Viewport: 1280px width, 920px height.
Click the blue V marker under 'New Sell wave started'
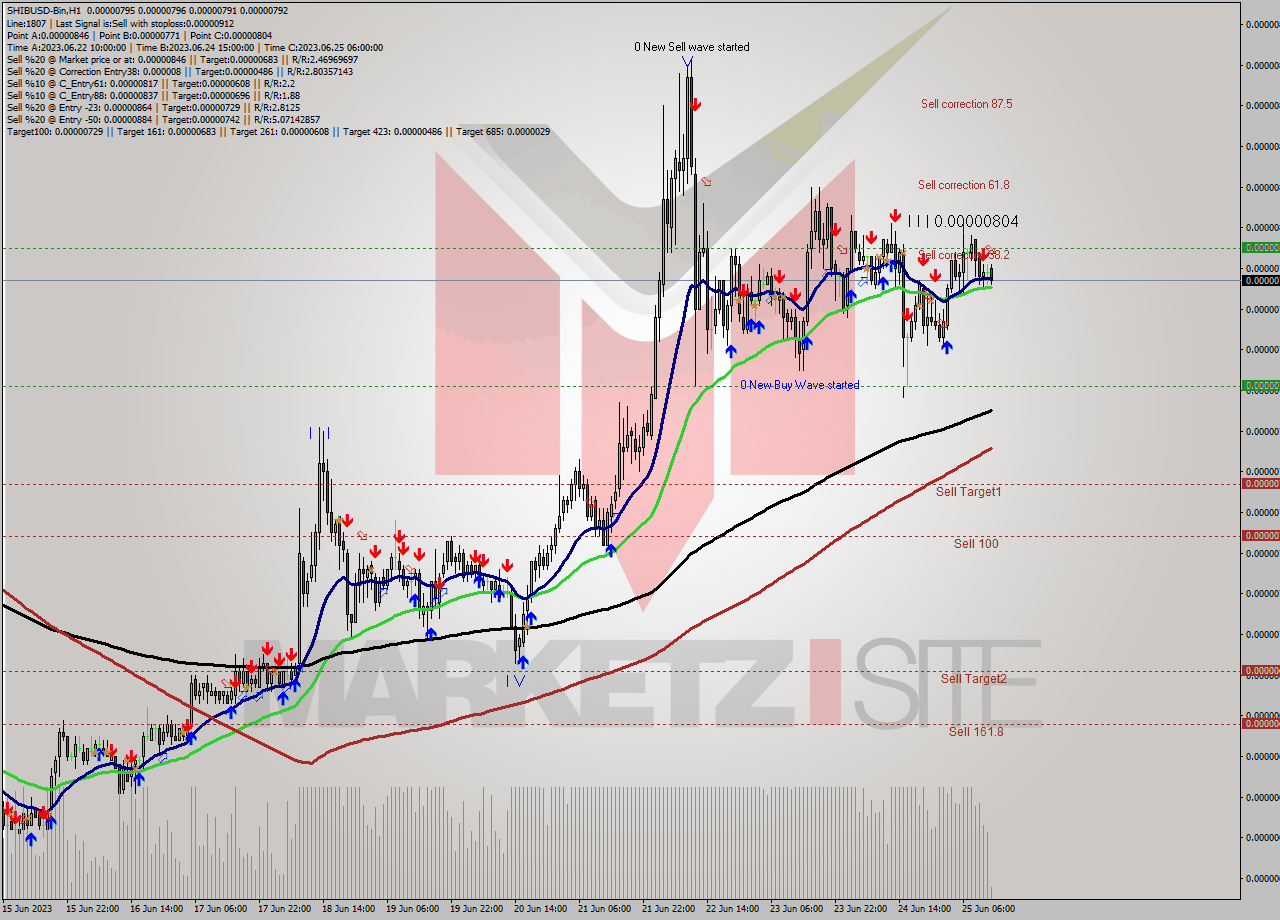pos(687,62)
